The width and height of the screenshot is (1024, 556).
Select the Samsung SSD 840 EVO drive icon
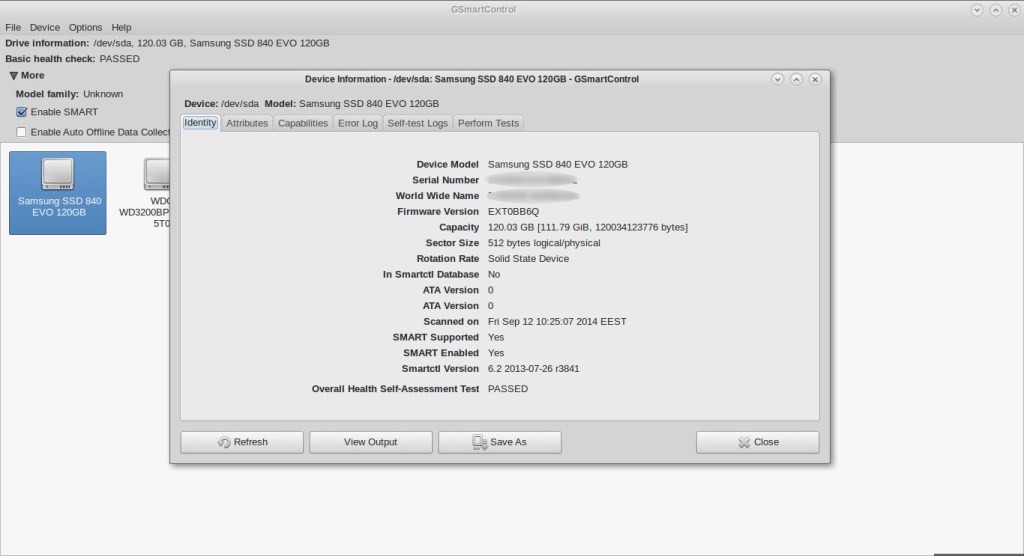[x=57, y=192]
